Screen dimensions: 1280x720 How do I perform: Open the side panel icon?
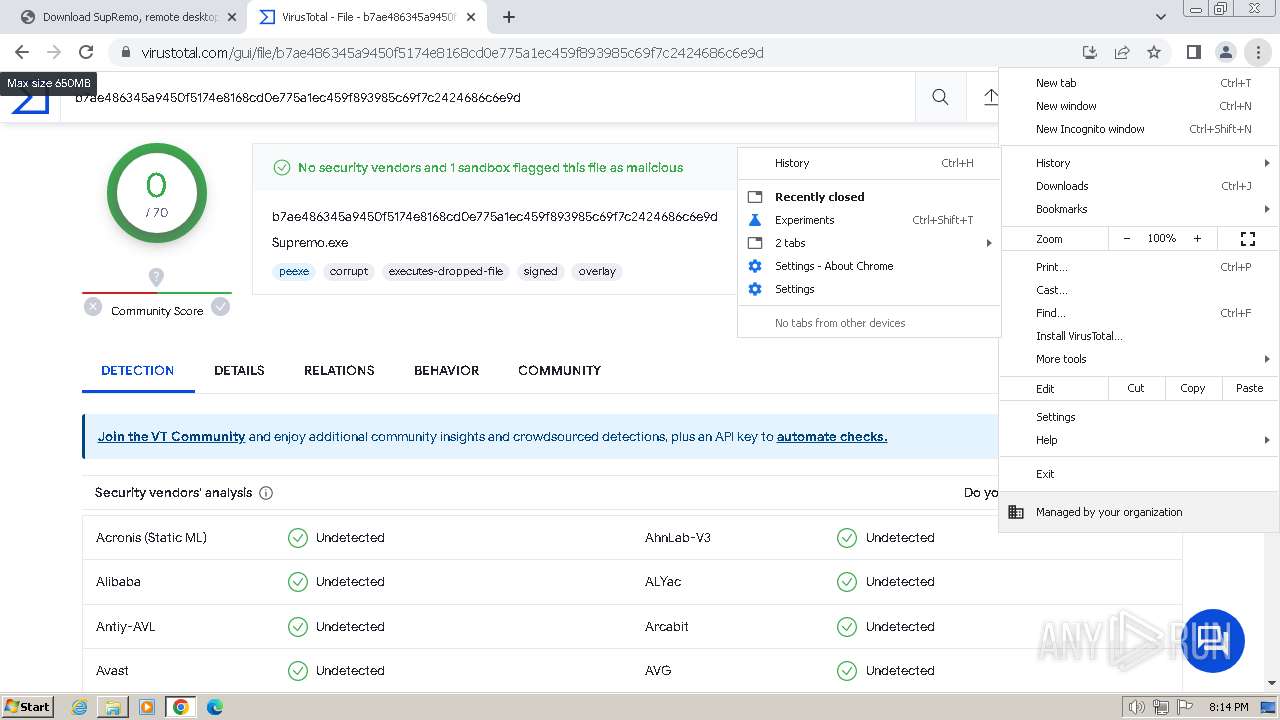(1193, 52)
